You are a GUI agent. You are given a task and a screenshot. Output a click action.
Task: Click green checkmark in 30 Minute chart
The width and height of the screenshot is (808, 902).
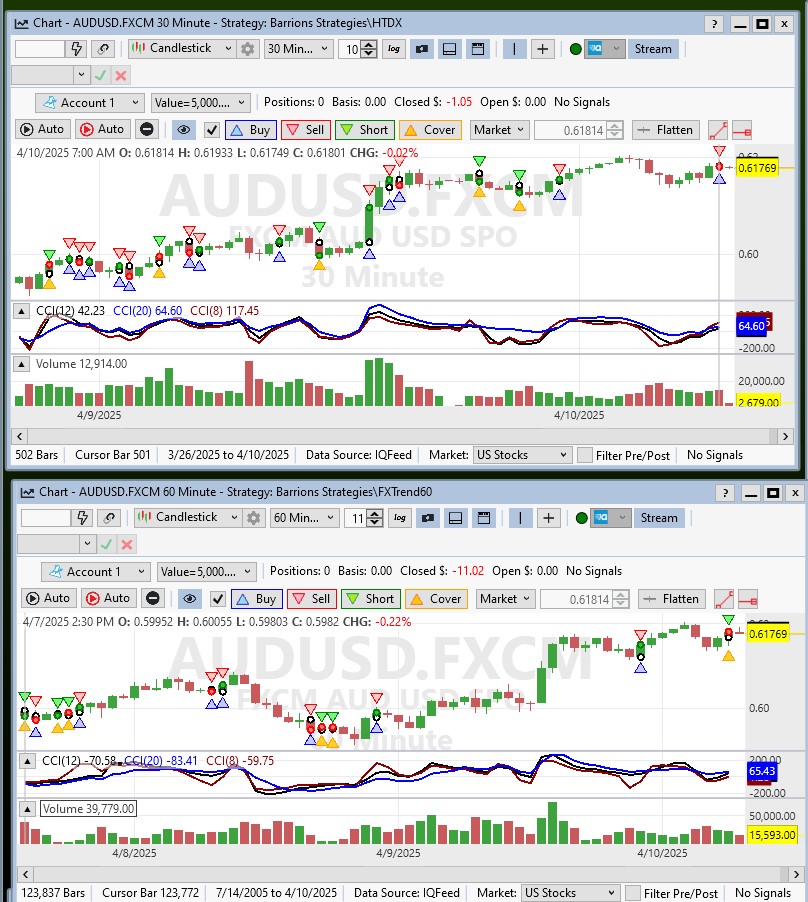pos(101,75)
